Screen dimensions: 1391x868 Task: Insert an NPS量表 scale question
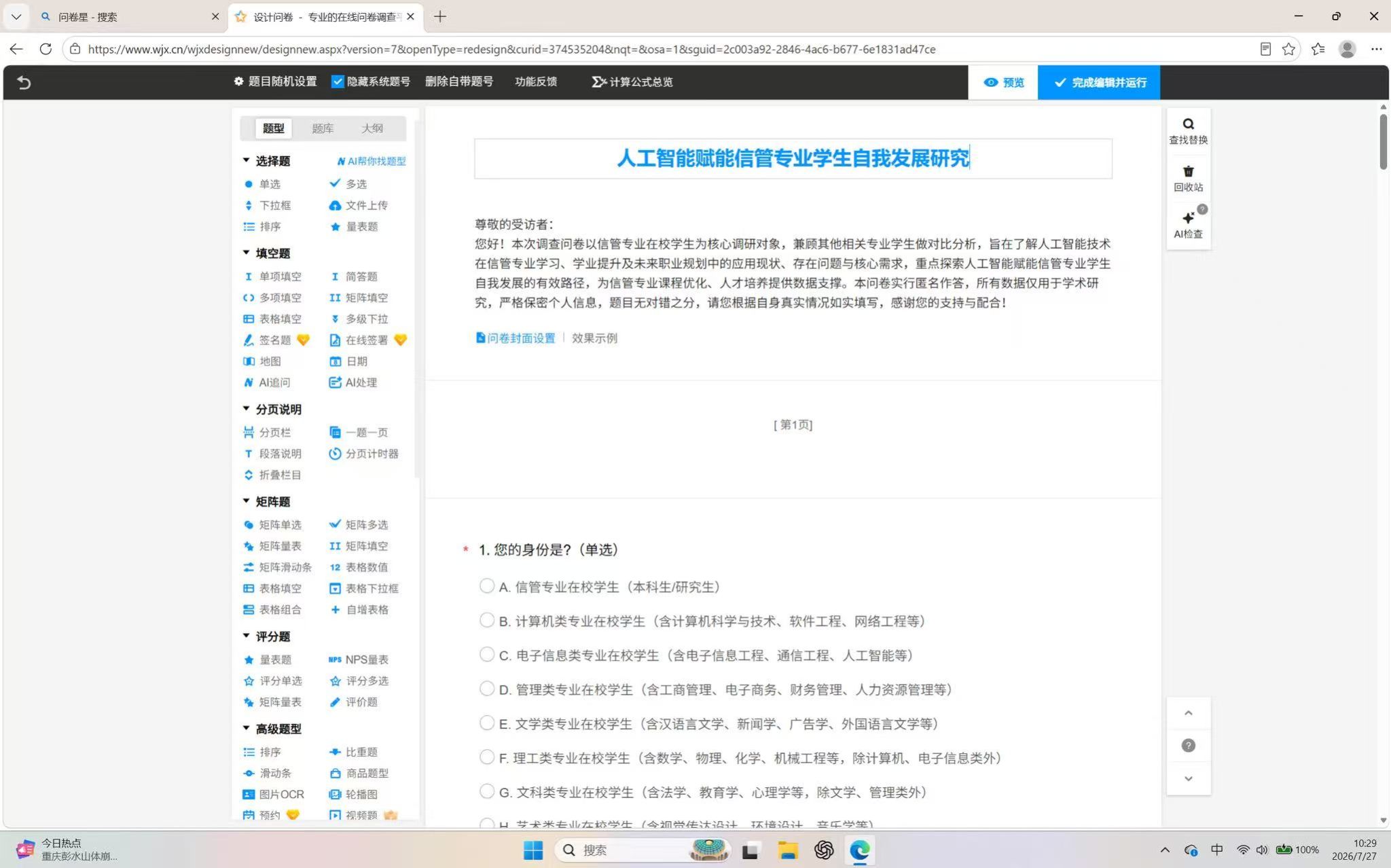(x=359, y=659)
